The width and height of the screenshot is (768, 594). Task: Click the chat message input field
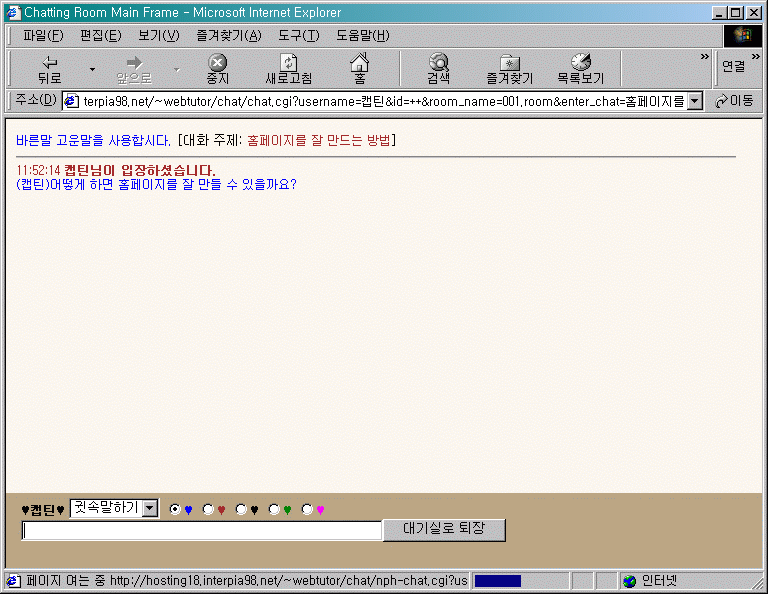point(201,531)
